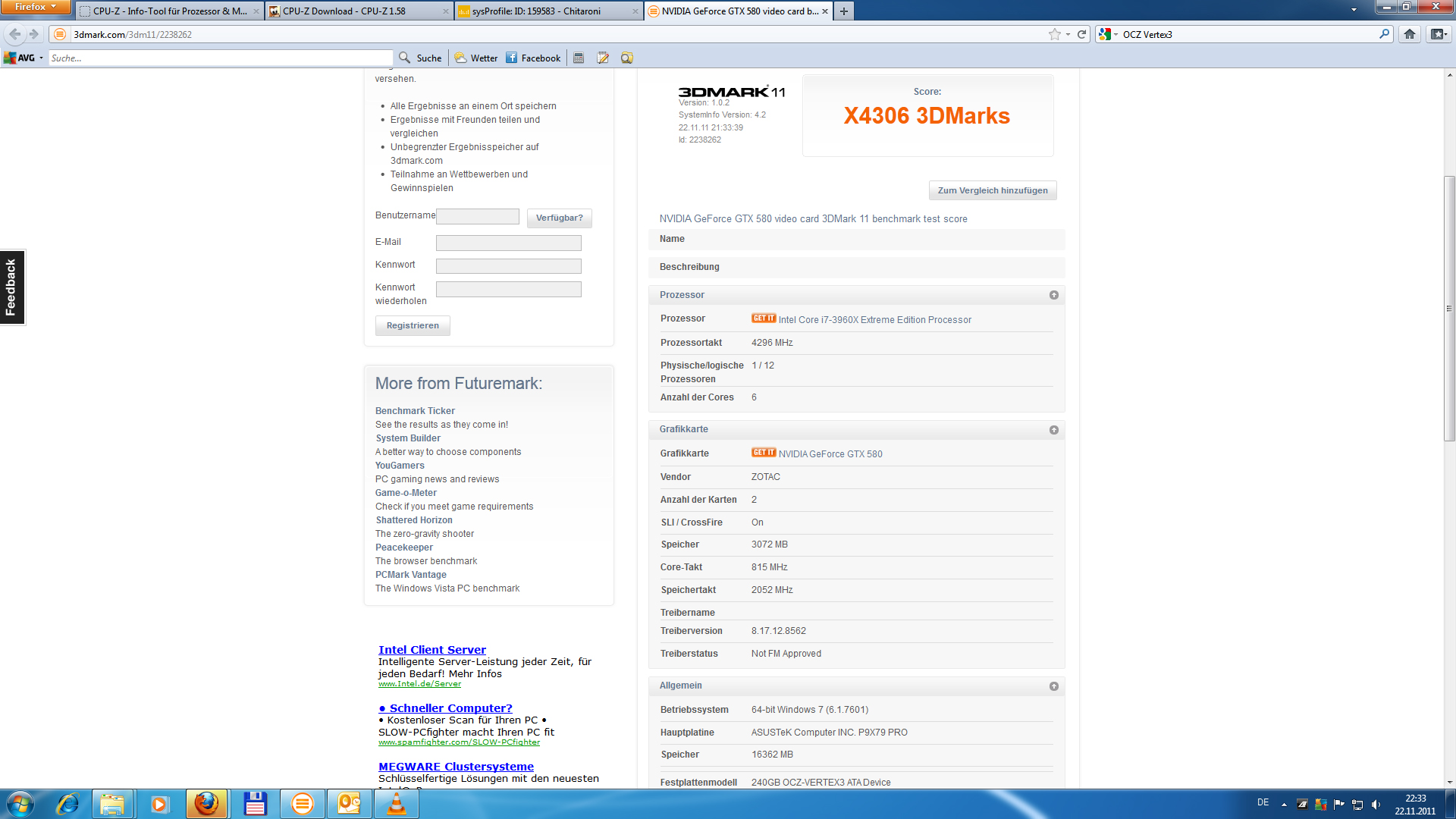The image size is (1456, 819).
Task: Open the Firefox menu dropdown
Action: [36, 7]
